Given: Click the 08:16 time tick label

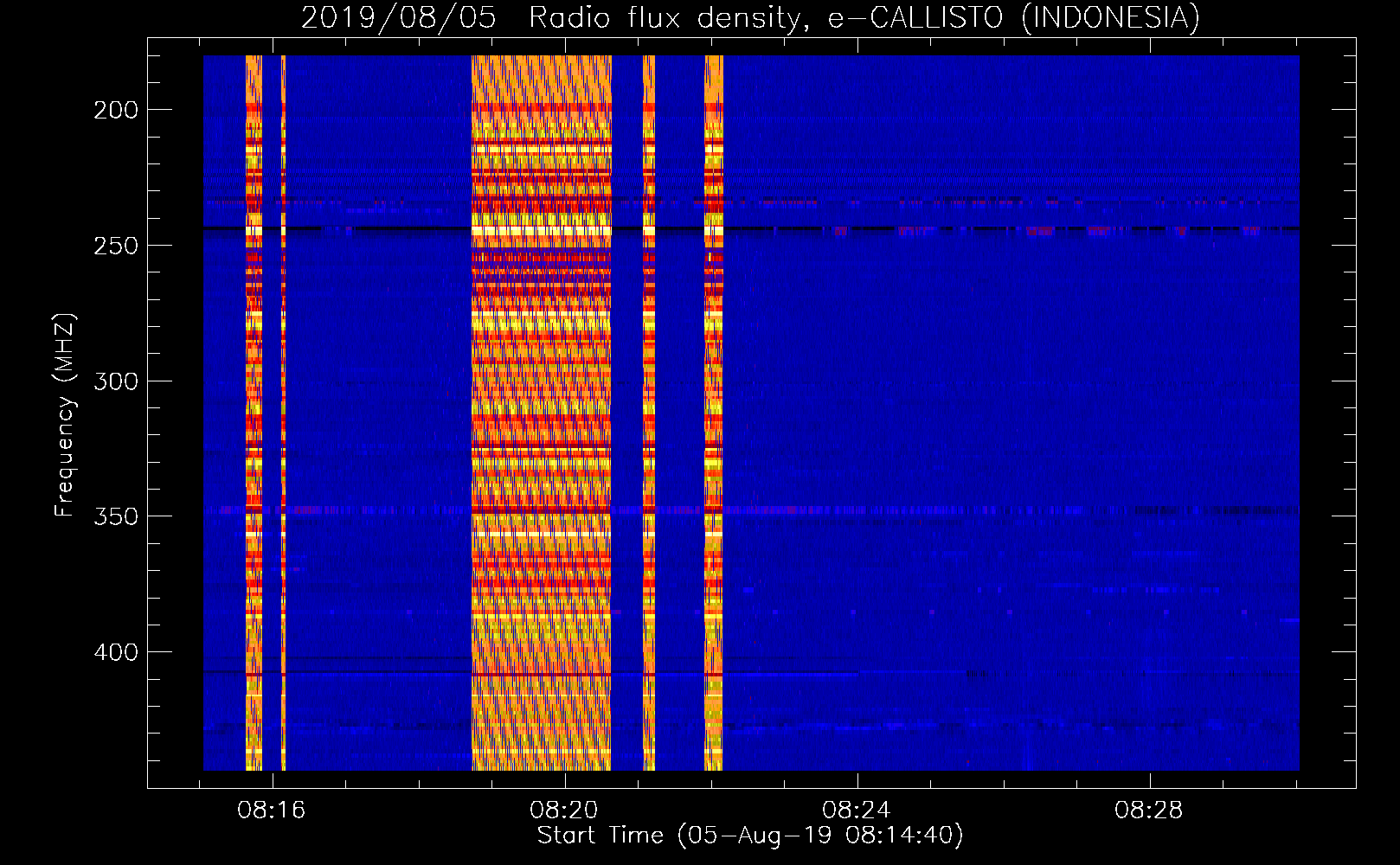Looking at the screenshot, I should (x=272, y=811).
